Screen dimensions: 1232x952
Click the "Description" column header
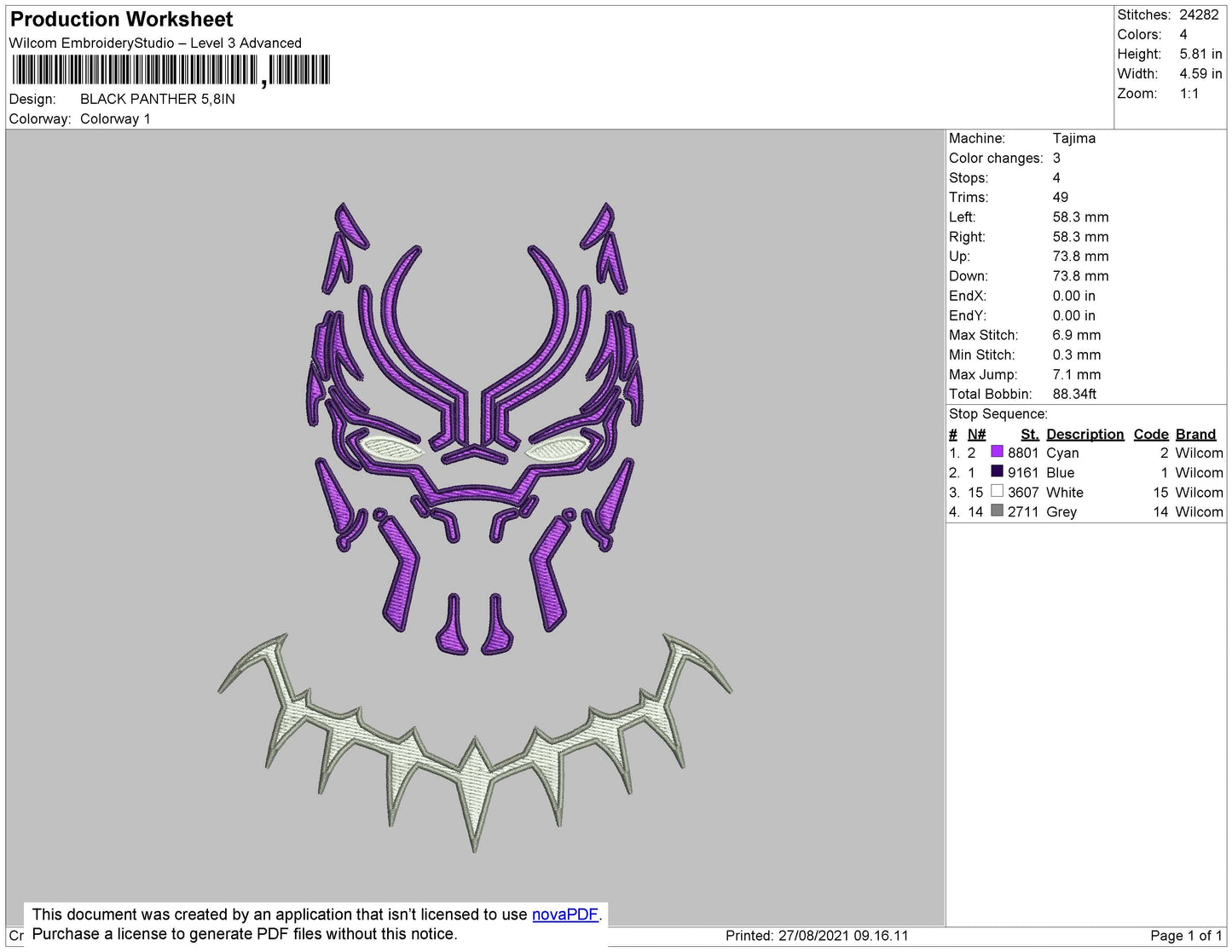point(1085,435)
